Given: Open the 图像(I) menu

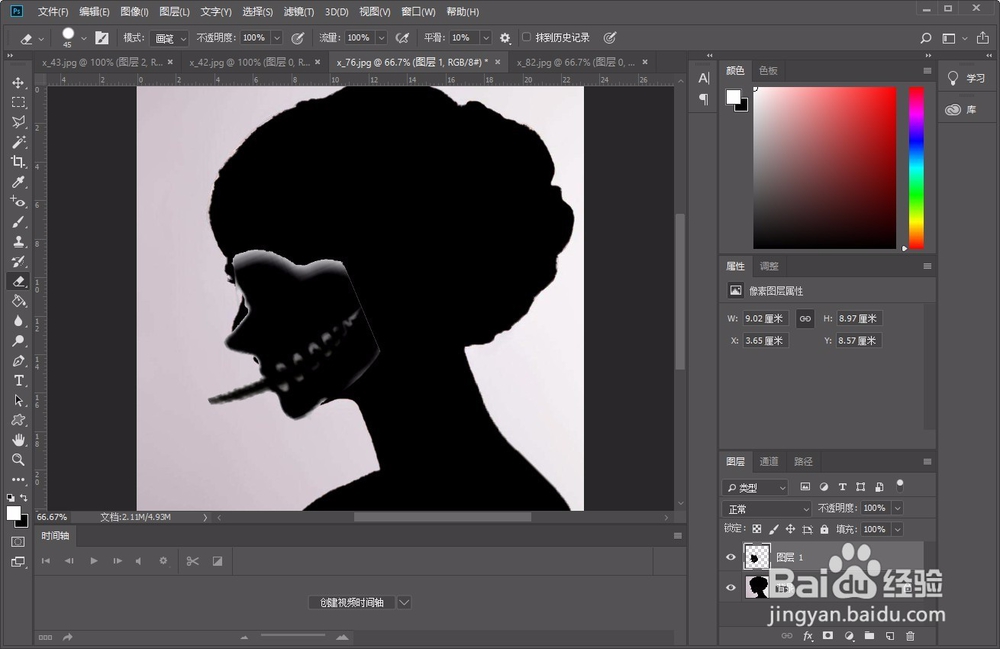Looking at the screenshot, I should point(134,11).
